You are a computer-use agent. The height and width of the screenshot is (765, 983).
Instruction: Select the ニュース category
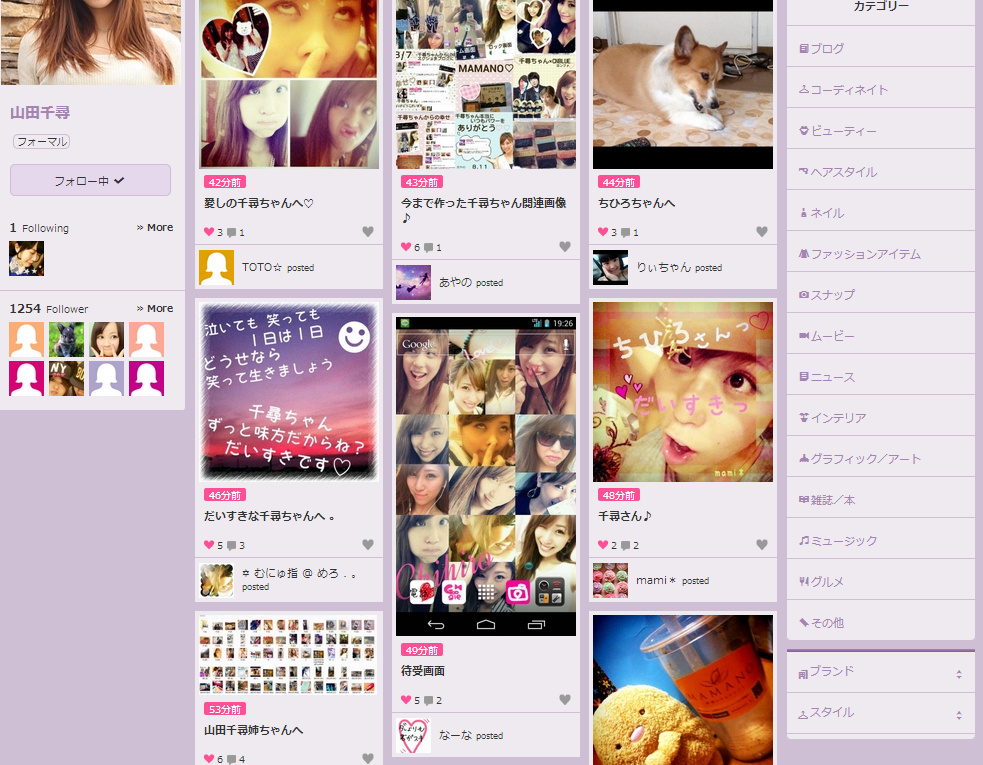pos(880,377)
